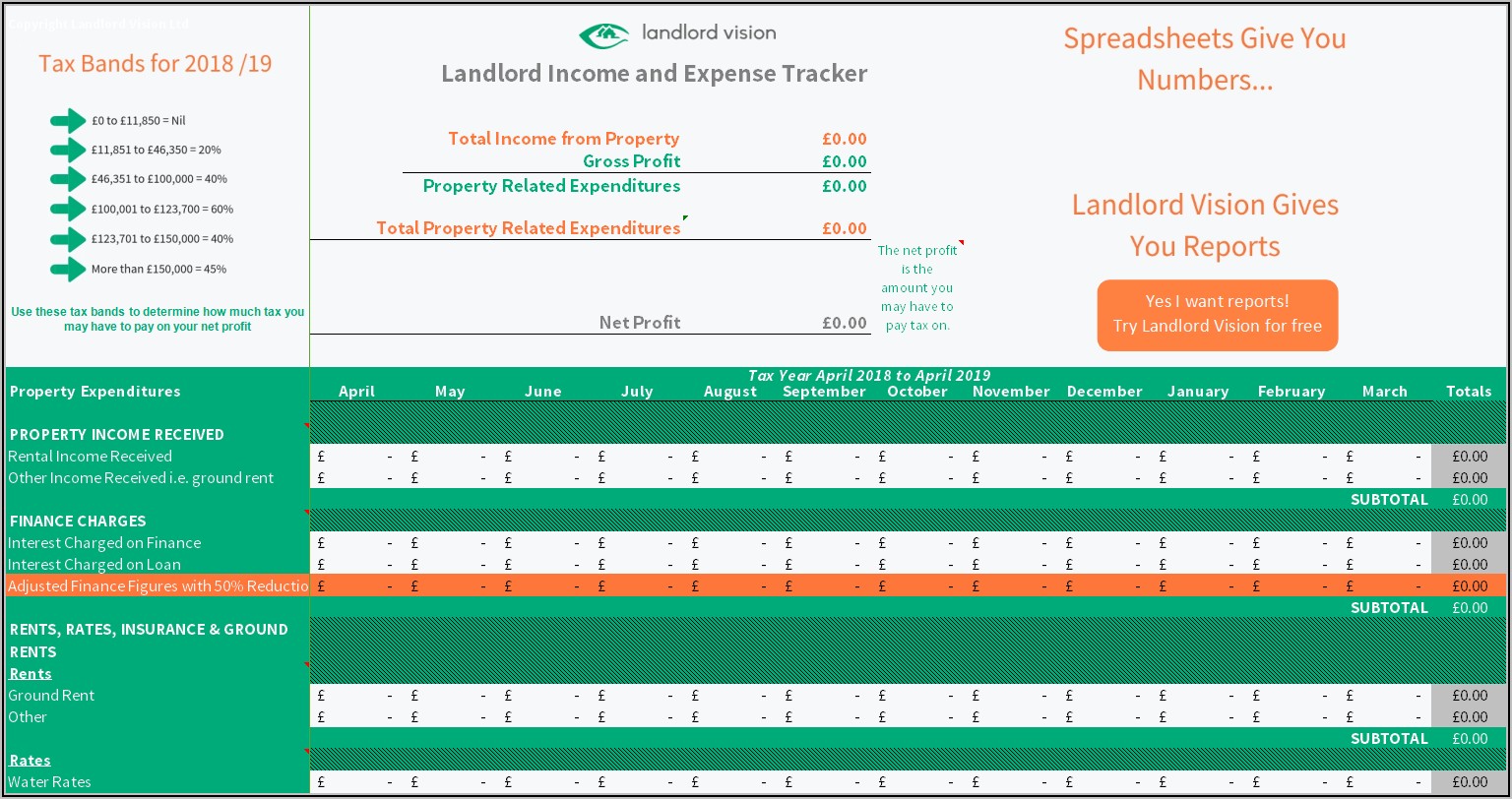Select the April cell for Rental Income Received
Image resolution: width=1512 pixels, height=799 pixels.
355,457
